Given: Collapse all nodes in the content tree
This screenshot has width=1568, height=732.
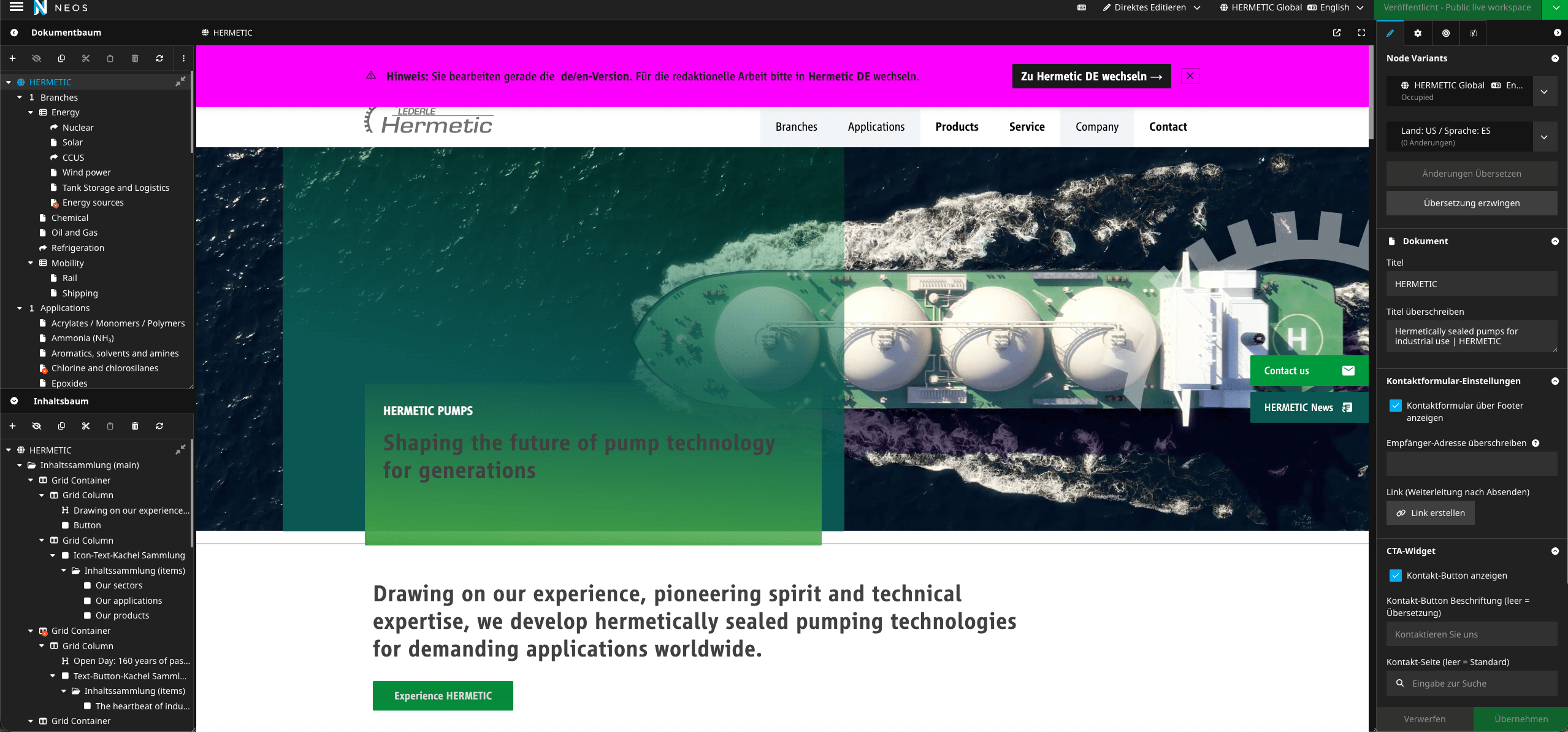Looking at the screenshot, I should coord(180,450).
